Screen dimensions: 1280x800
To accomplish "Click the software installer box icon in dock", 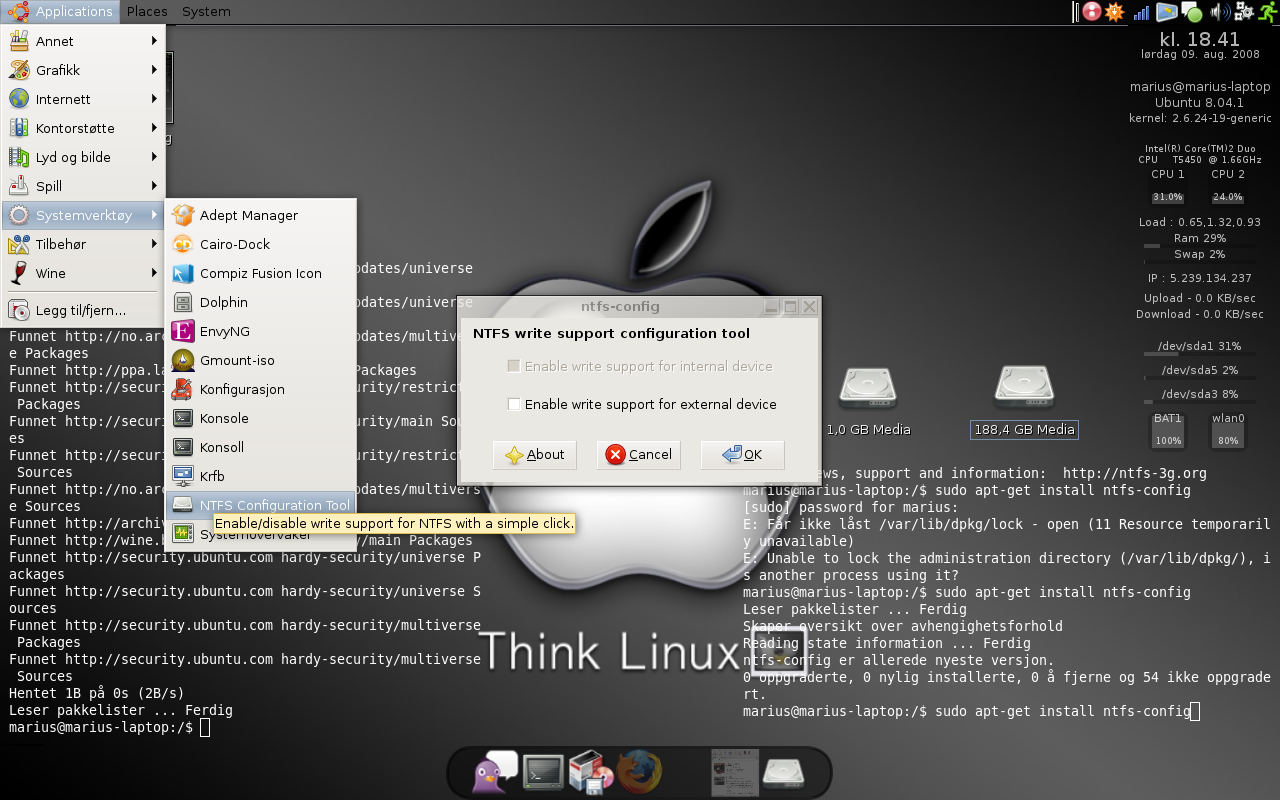I will pos(591,772).
